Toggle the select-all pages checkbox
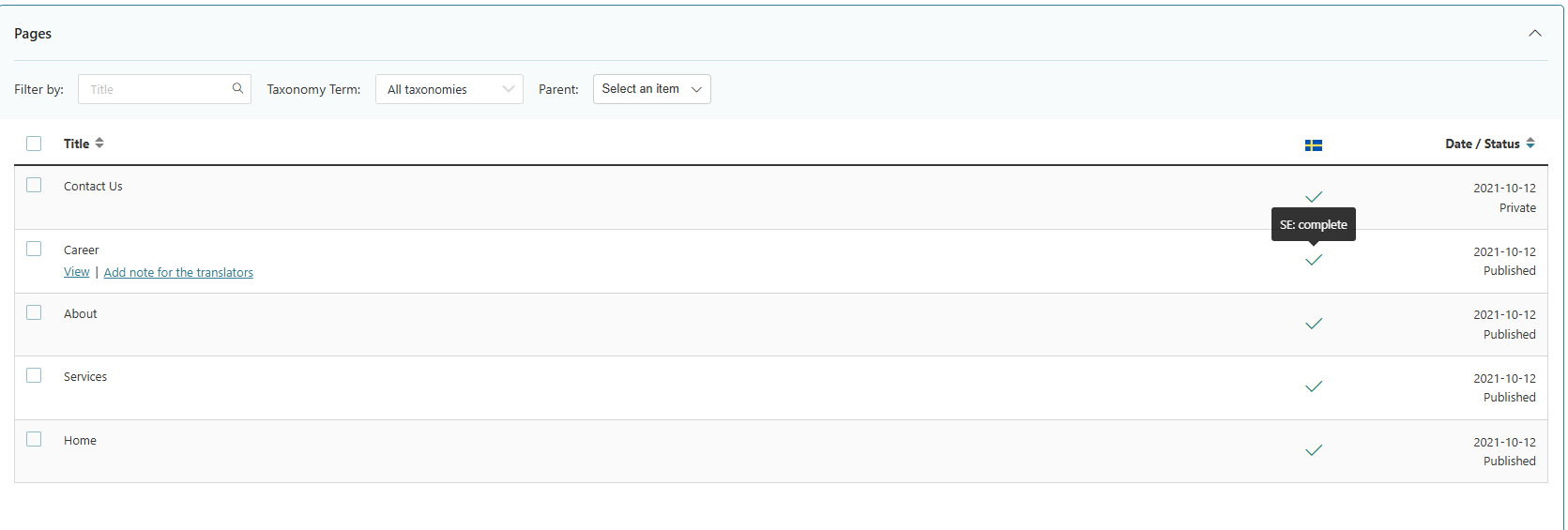This screenshot has width=1568, height=530. click(x=34, y=144)
